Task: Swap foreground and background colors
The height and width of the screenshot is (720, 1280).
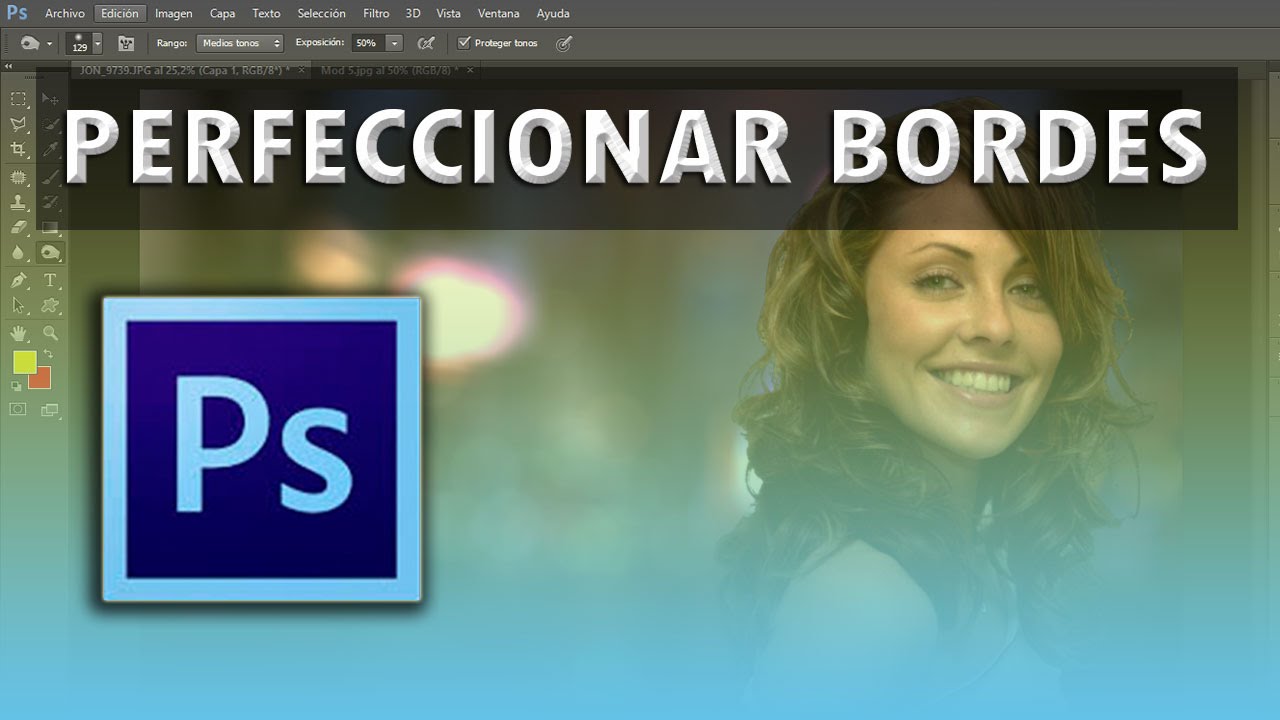Action: tap(47, 355)
